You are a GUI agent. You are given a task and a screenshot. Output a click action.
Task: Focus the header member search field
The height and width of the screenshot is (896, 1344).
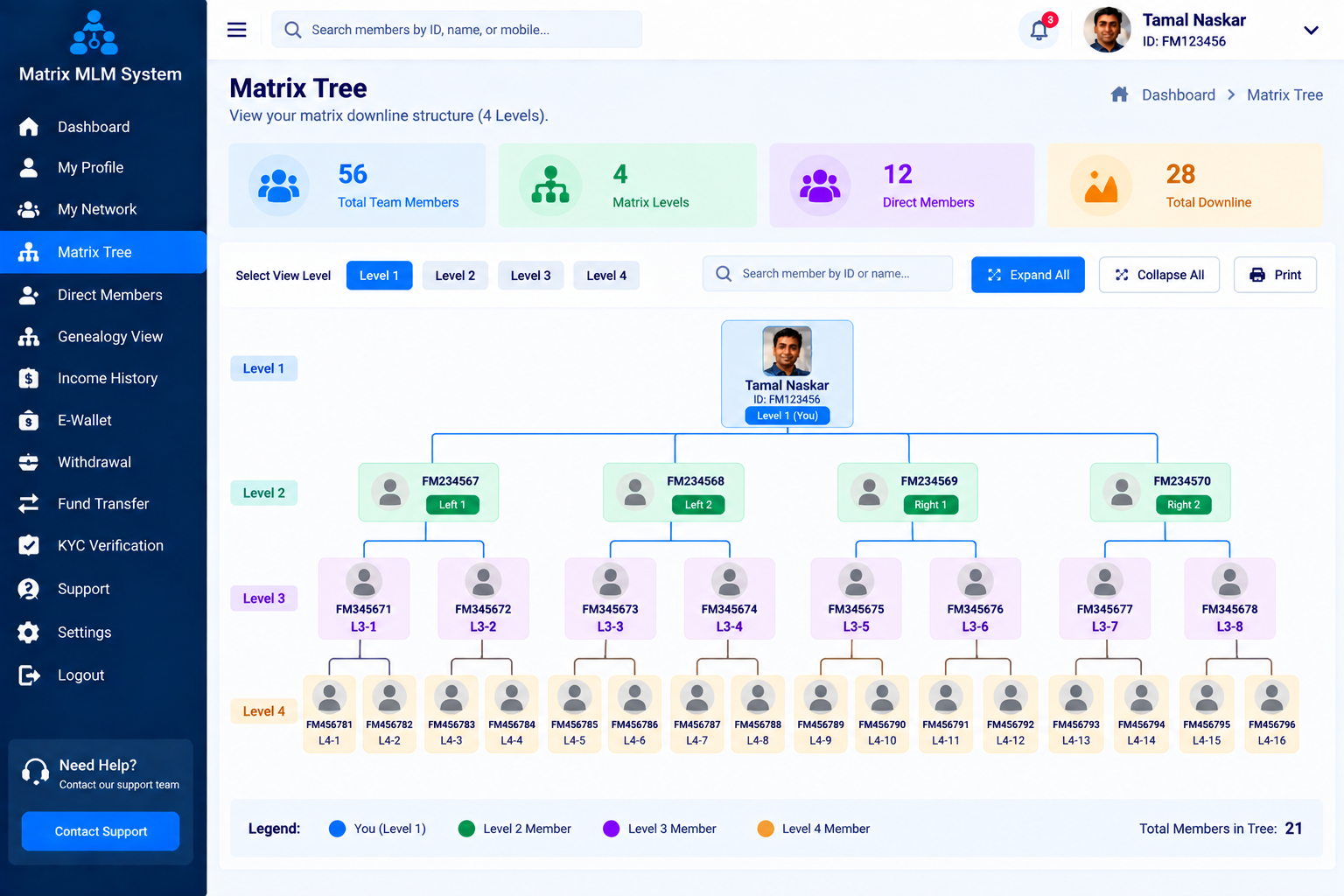click(457, 30)
